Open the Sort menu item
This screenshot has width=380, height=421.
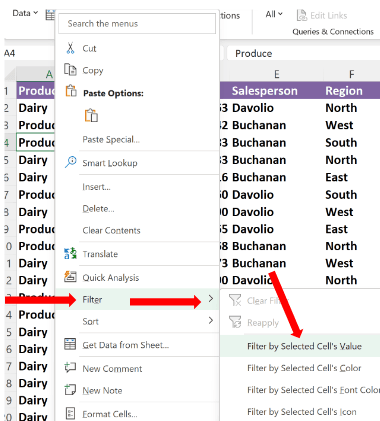(x=137, y=321)
